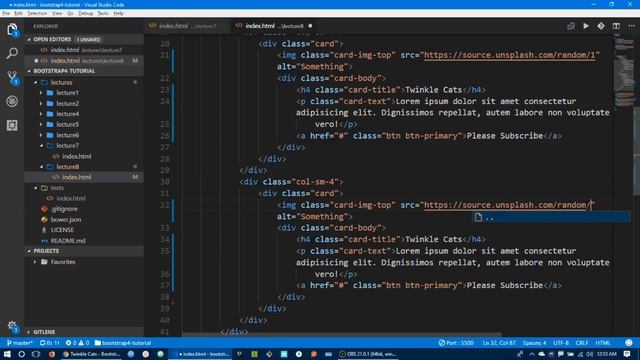
Task: Open the Search view in activity bar
Action: pyautogui.click(x=12, y=53)
